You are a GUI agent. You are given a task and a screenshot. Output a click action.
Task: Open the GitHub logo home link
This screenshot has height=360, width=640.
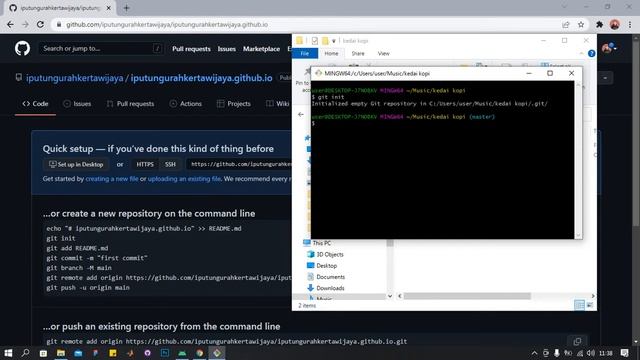(x=22, y=49)
